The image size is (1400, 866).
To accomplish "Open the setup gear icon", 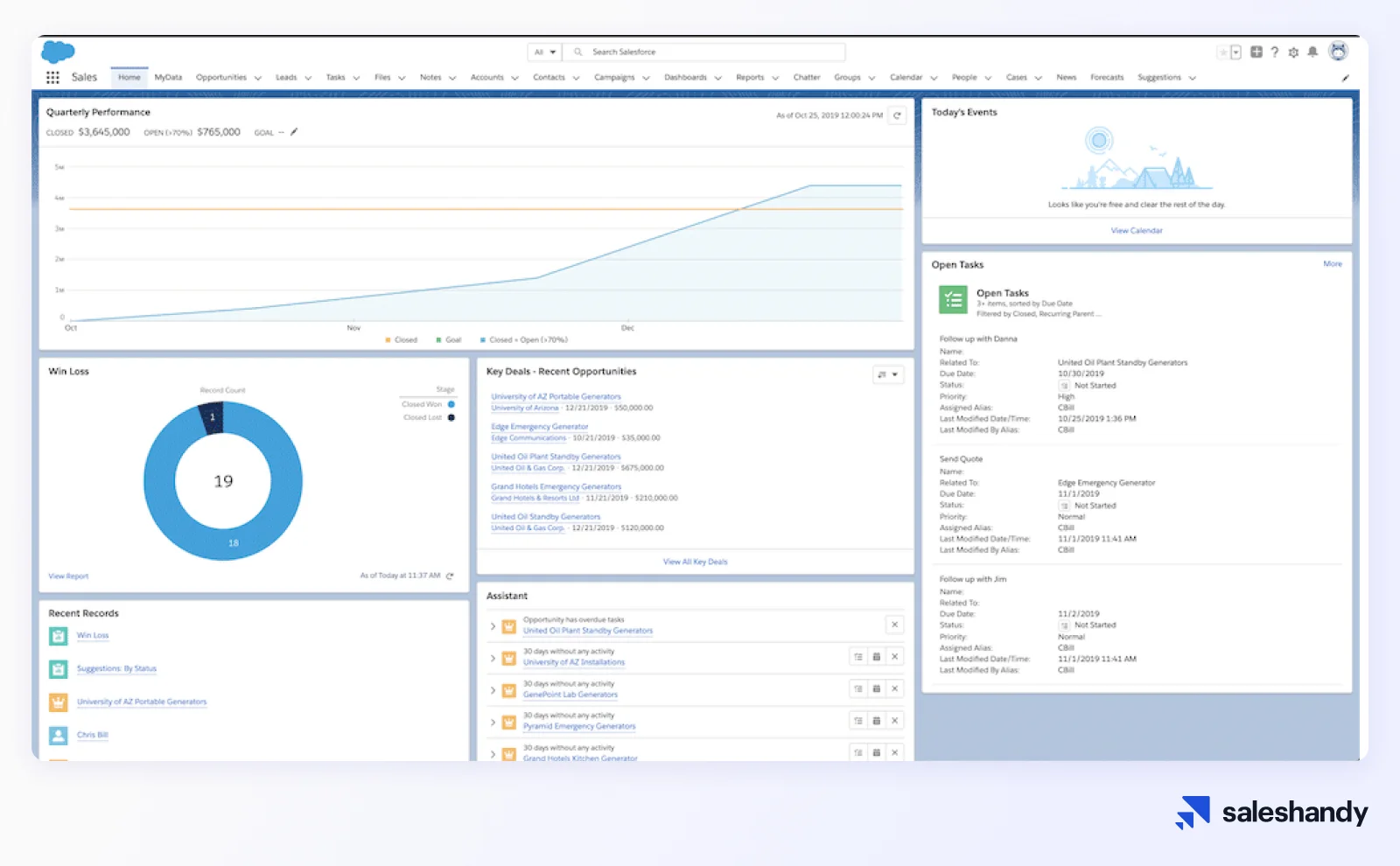I will 1293,52.
